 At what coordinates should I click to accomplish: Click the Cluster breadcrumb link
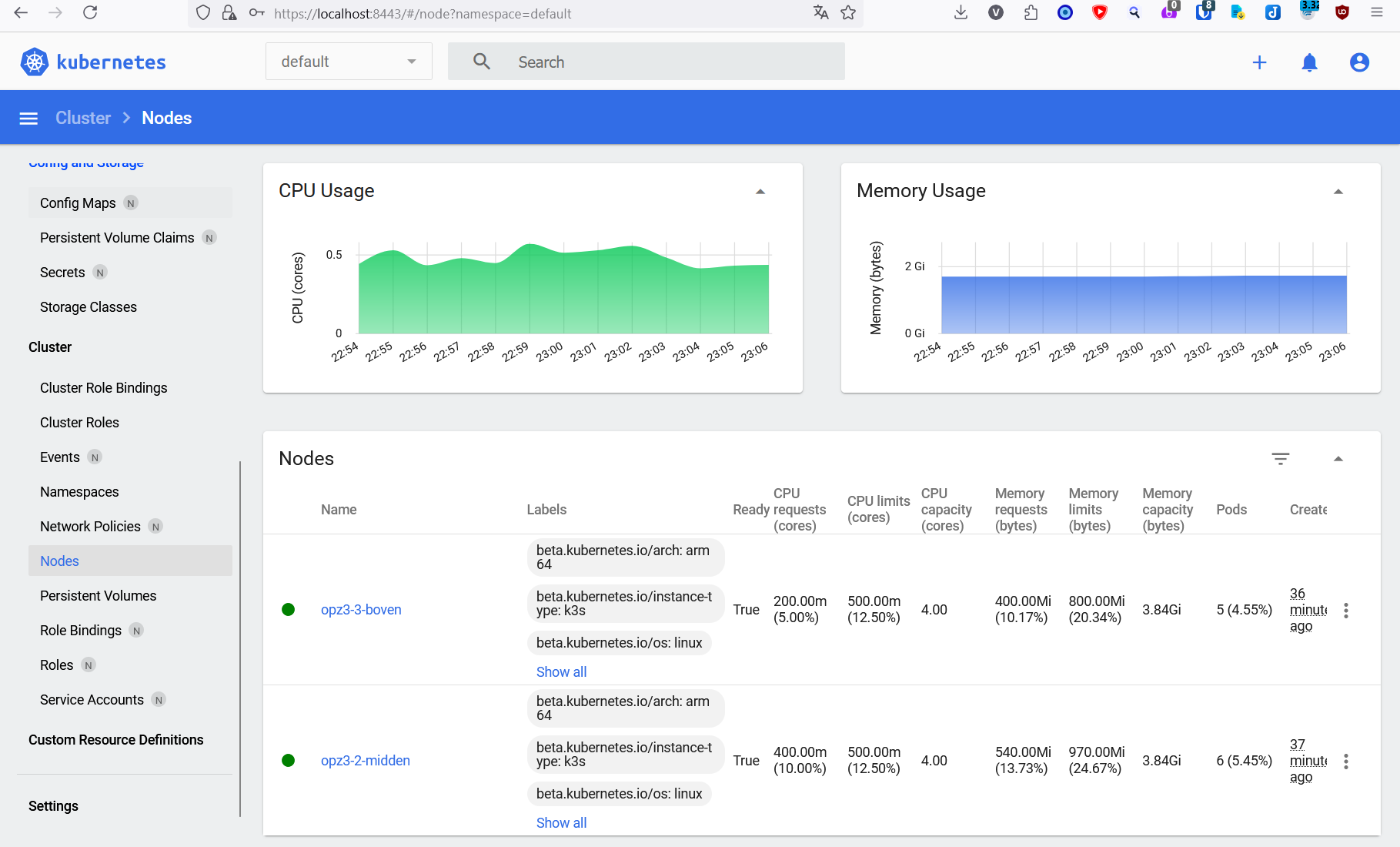point(83,118)
